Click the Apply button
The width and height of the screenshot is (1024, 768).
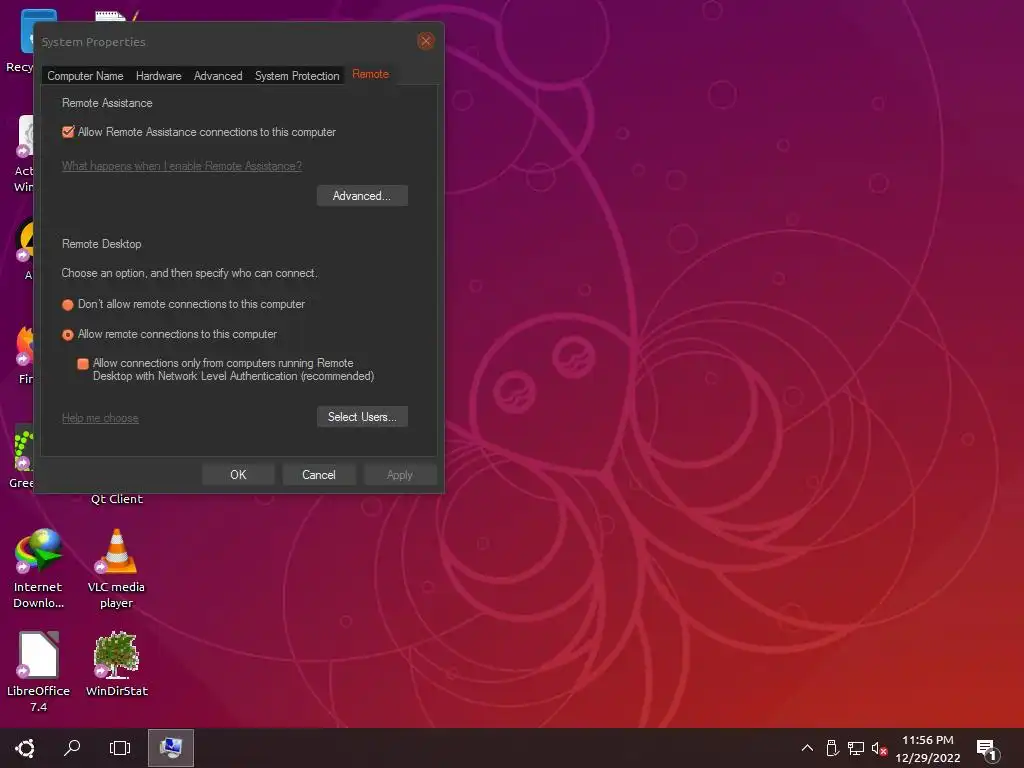tap(400, 475)
